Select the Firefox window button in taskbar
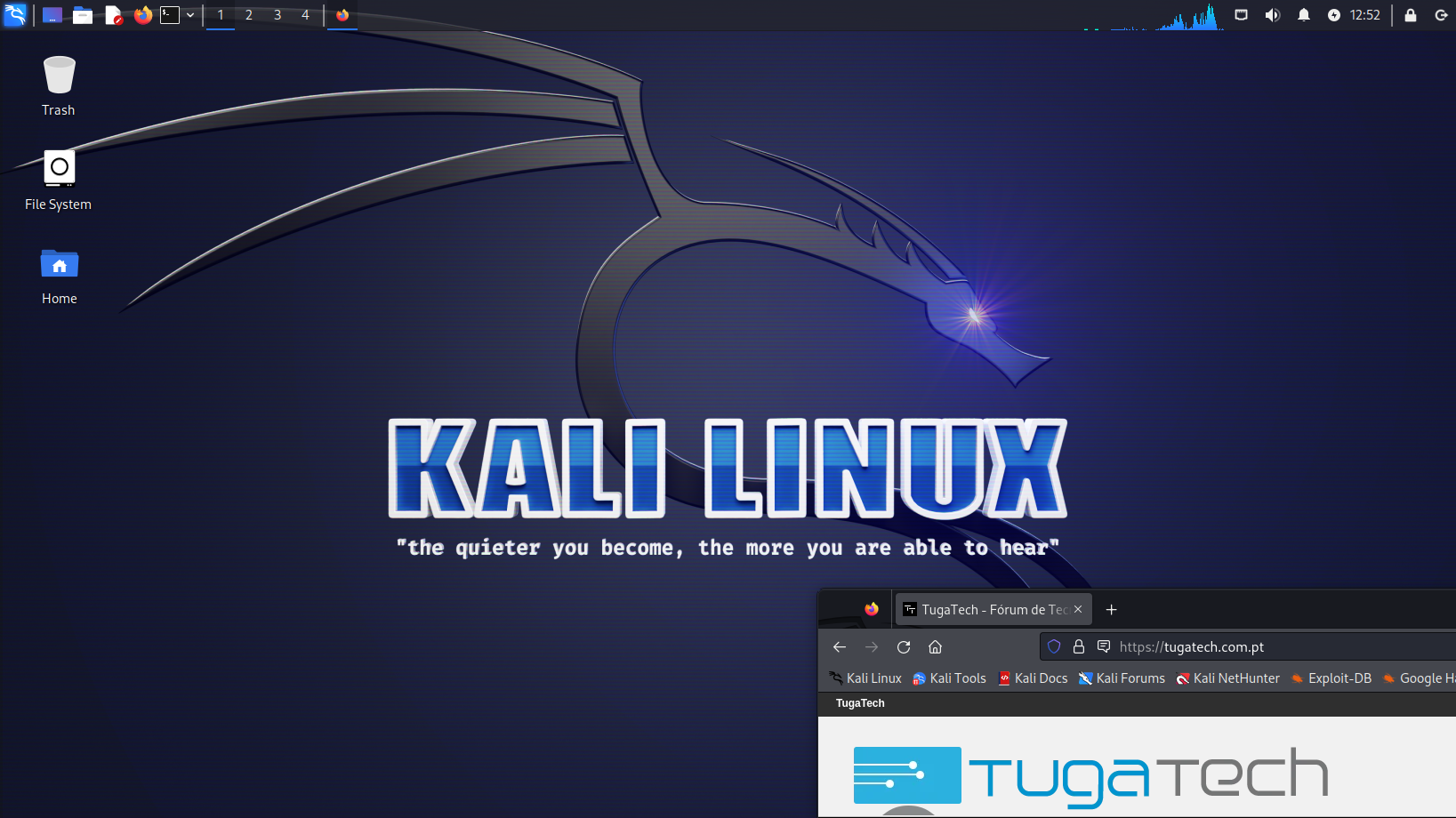This screenshot has width=1456, height=818. coord(342,15)
